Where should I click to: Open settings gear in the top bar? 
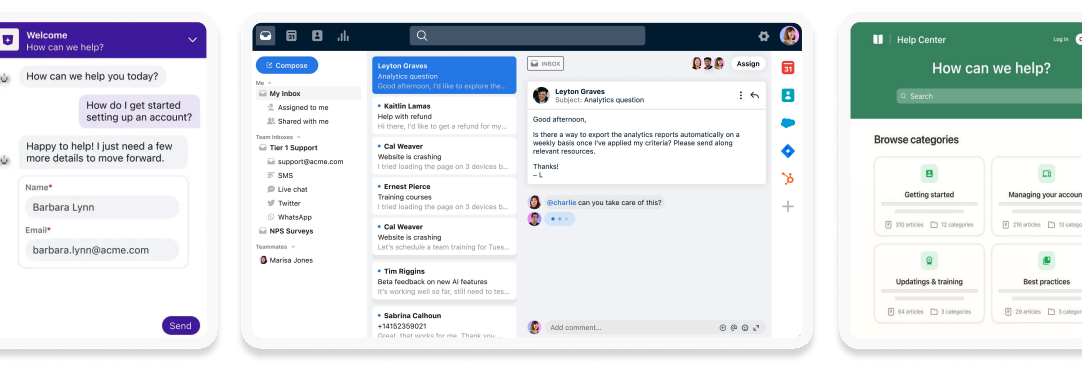pyautogui.click(x=763, y=36)
